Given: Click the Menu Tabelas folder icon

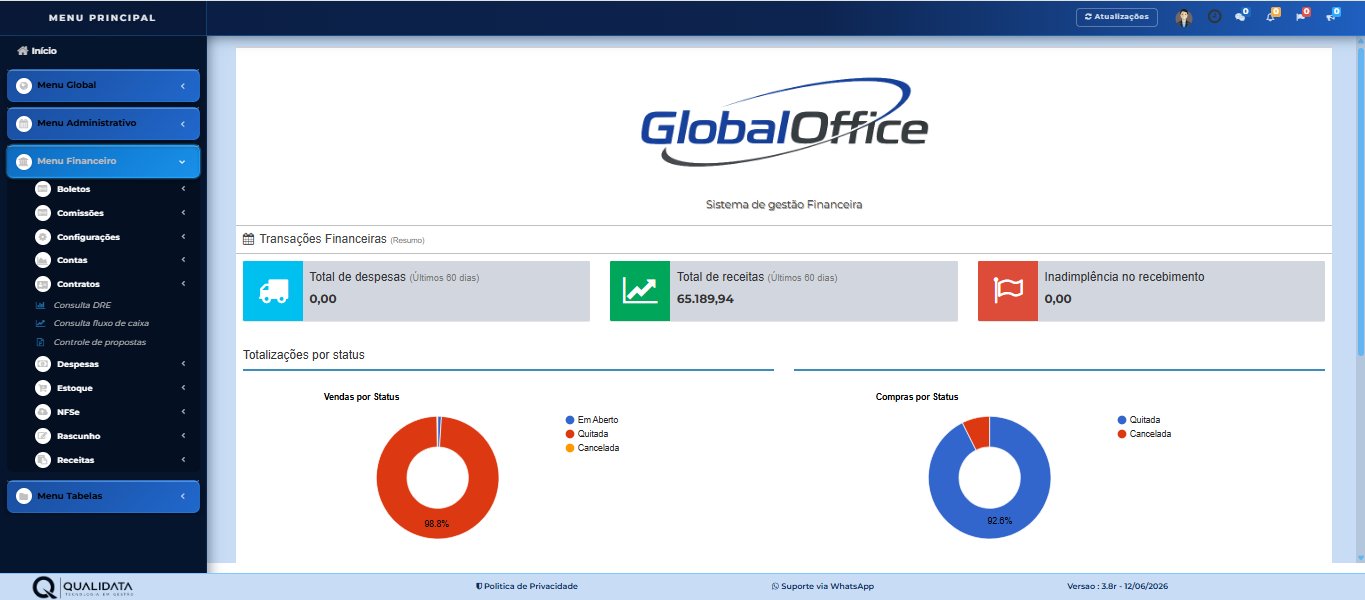Looking at the screenshot, I should coord(24,496).
